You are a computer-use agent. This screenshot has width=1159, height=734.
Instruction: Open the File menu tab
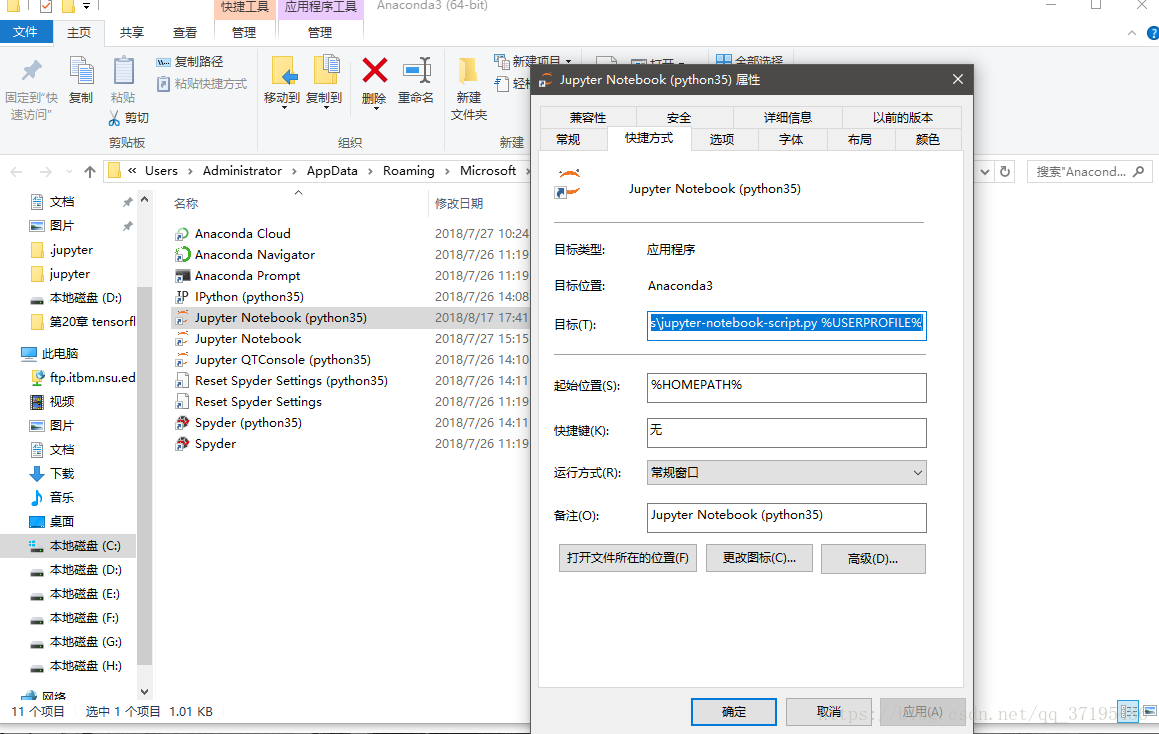click(26, 32)
